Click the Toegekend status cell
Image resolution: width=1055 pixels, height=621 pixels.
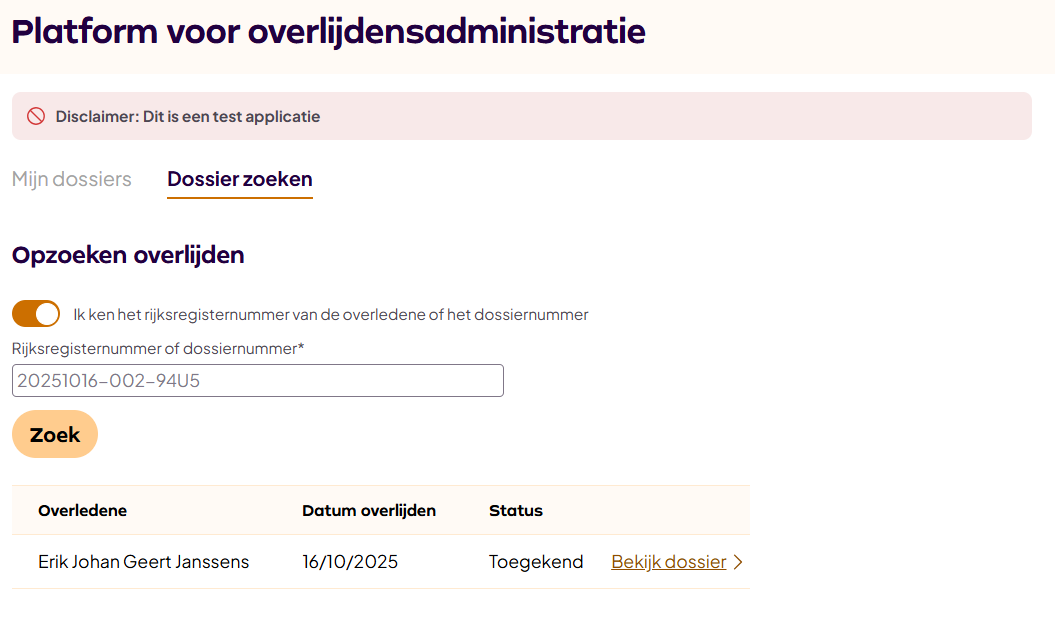[536, 562]
